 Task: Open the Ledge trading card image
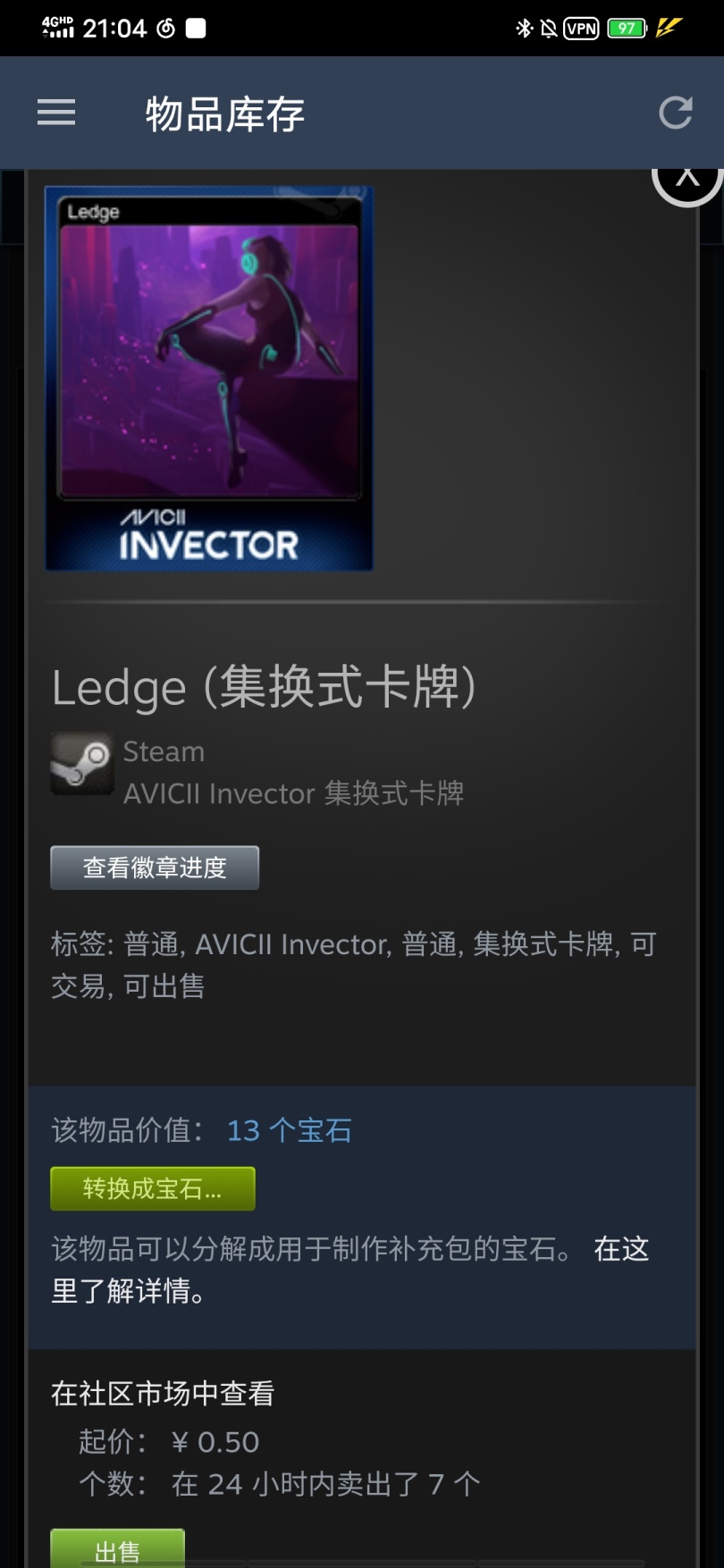click(x=209, y=378)
